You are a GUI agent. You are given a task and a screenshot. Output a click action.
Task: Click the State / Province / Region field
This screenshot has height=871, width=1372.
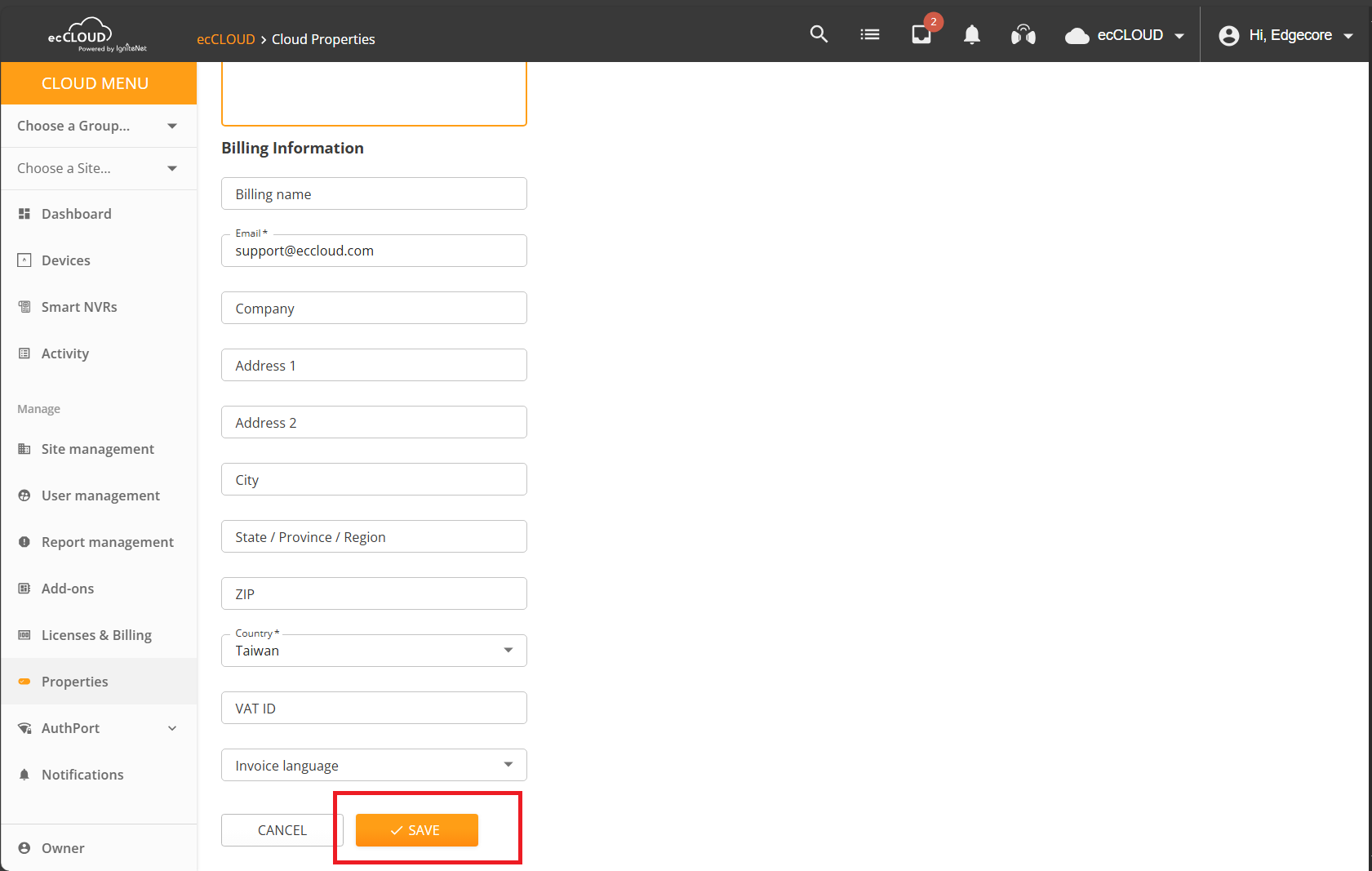click(374, 536)
